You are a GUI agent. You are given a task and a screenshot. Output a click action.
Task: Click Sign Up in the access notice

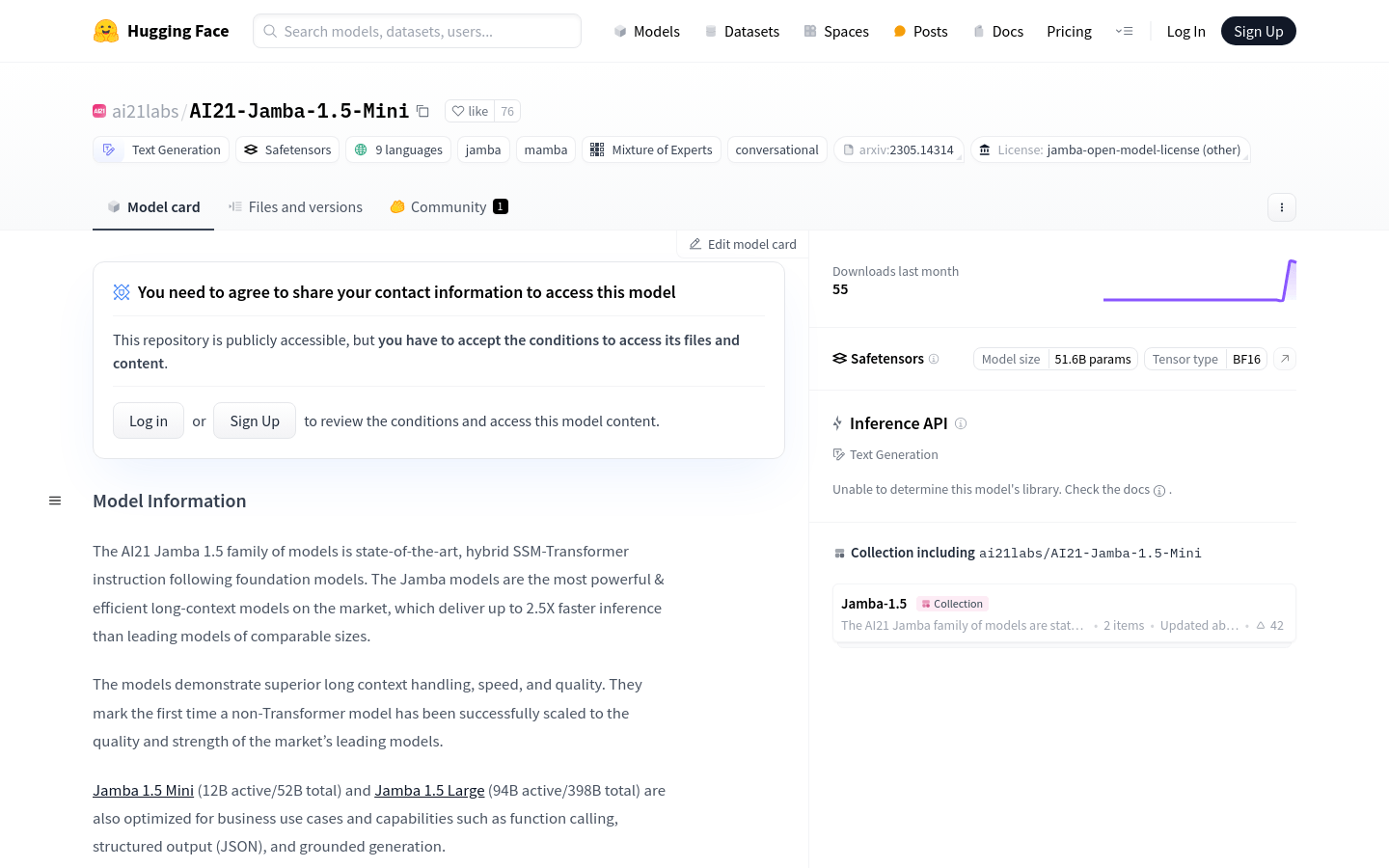click(255, 420)
